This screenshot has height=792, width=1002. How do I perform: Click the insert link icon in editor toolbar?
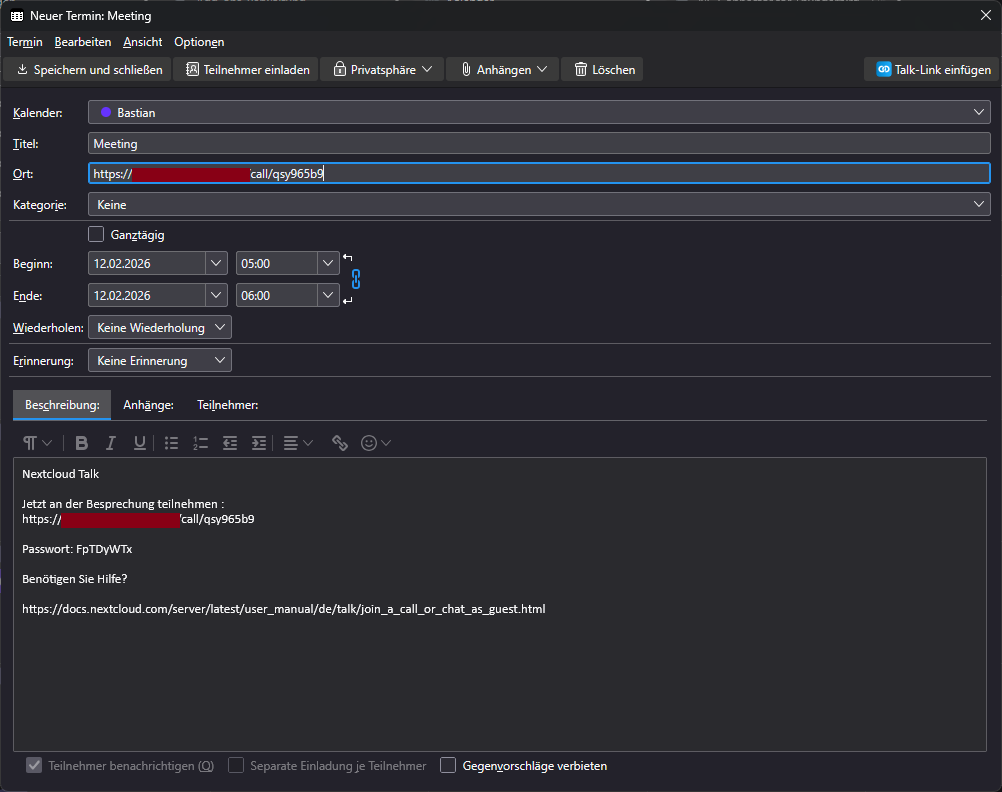point(339,443)
